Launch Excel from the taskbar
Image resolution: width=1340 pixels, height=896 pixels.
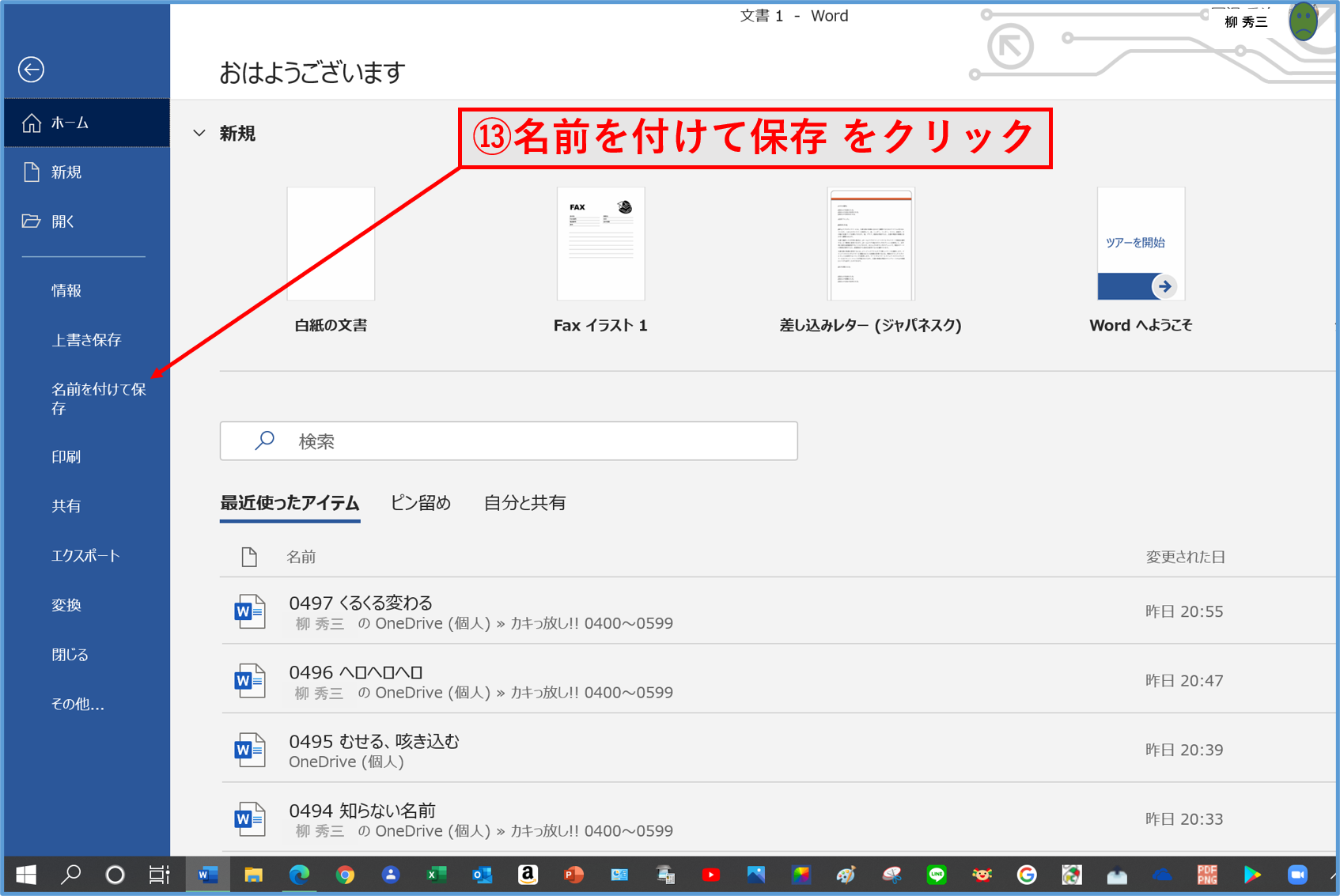[x=436, y=875]
